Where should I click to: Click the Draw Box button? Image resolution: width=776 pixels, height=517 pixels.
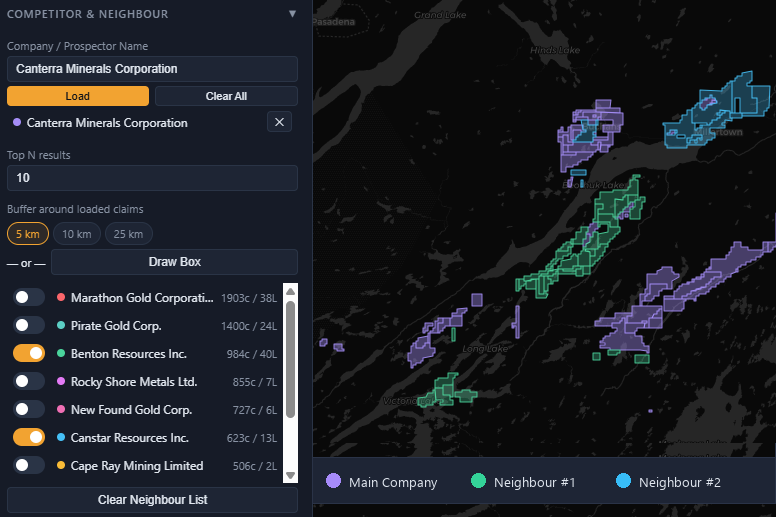tap(174, 262)
